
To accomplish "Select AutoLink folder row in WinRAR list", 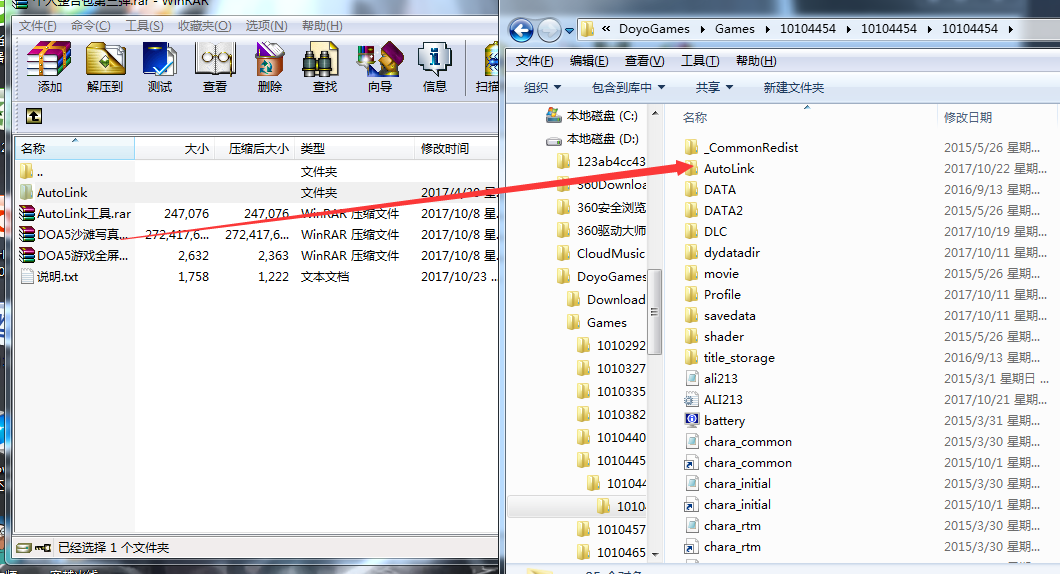I will (258, 193).
